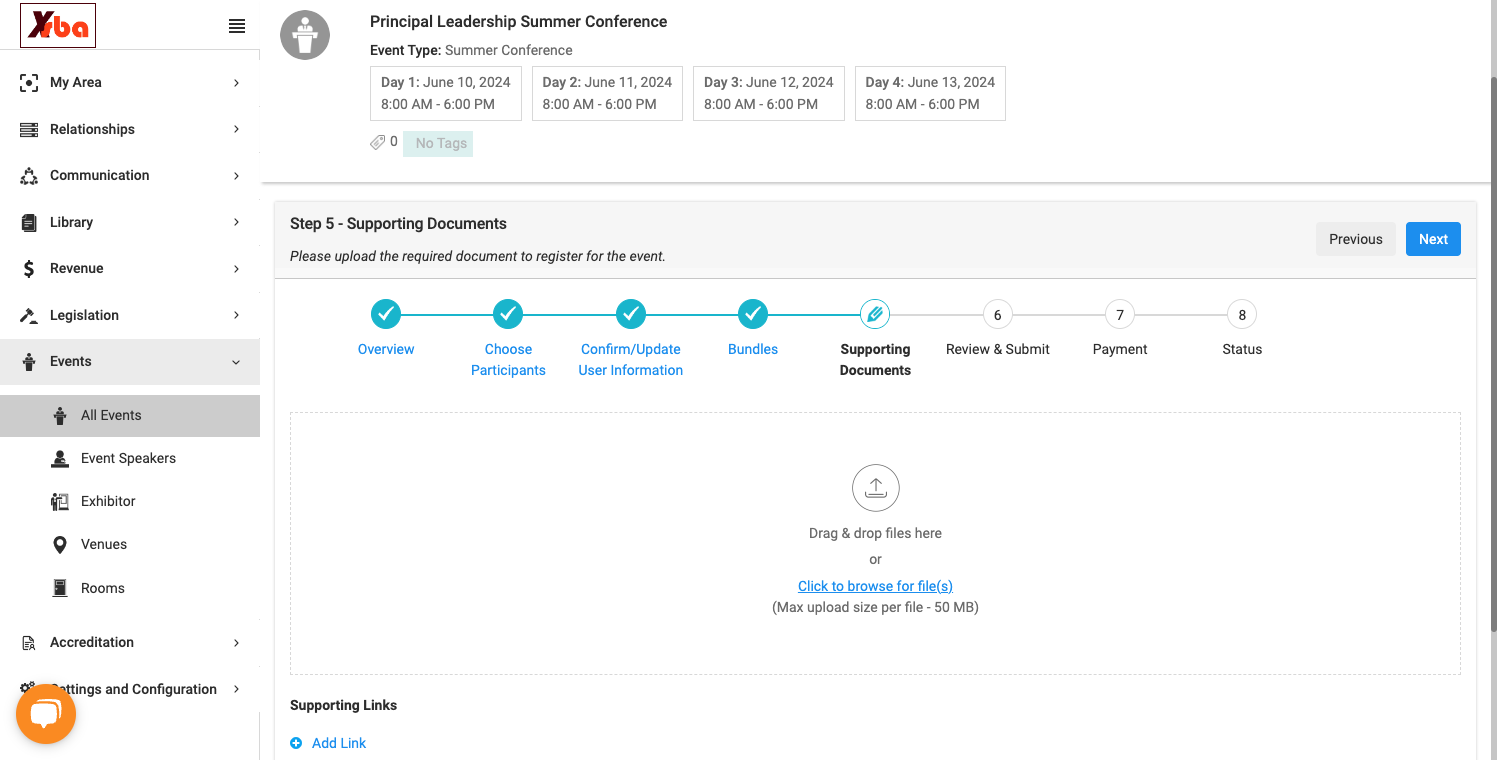This screenshot has height=760, width=1497.
Task: Open All Events in sidebar
Action: (130, 416)
